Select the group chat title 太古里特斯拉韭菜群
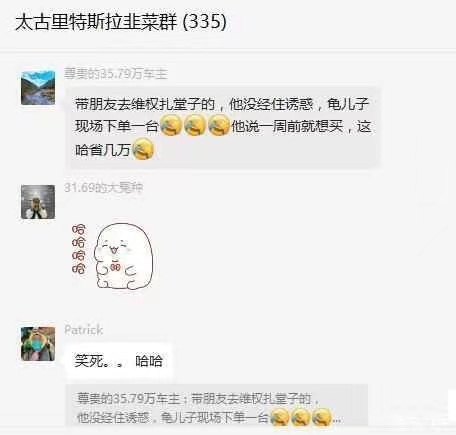This screenshot has width=456, height=435. point(96,22)
